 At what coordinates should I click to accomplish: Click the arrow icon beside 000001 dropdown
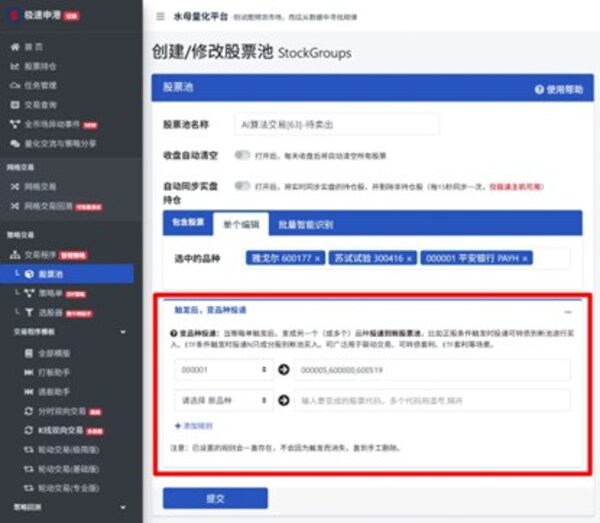pyautogui.click(x=283, y=370)
